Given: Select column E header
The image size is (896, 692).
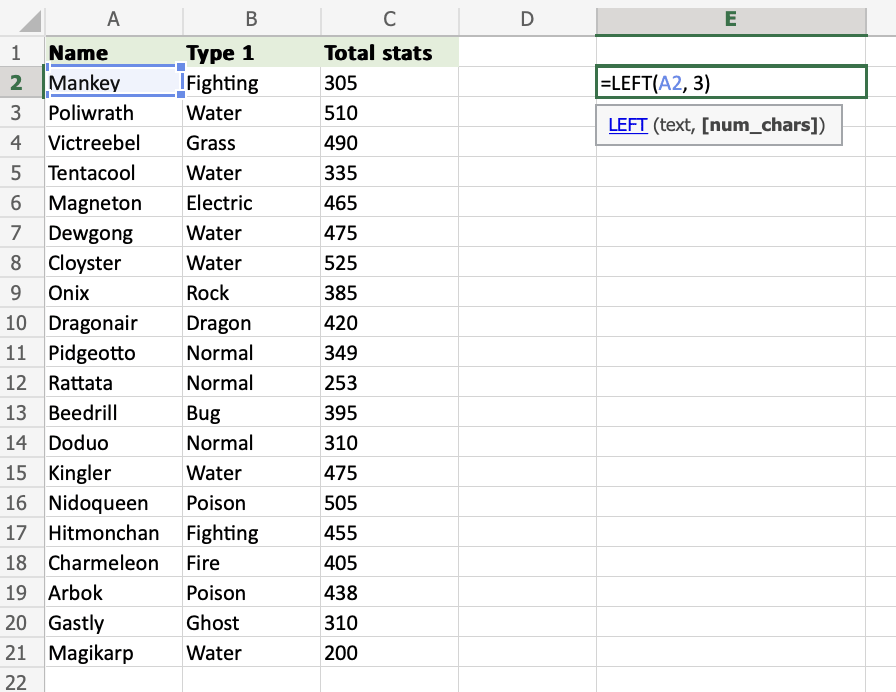Looking at the screenshot, I should click(731, 19).
